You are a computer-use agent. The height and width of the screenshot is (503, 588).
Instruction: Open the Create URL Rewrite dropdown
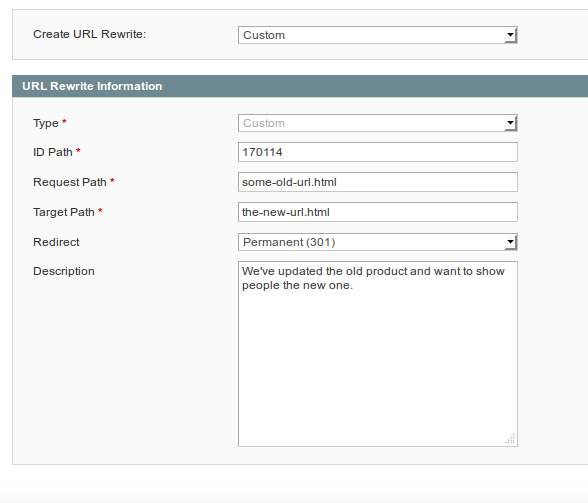point(378,35)
